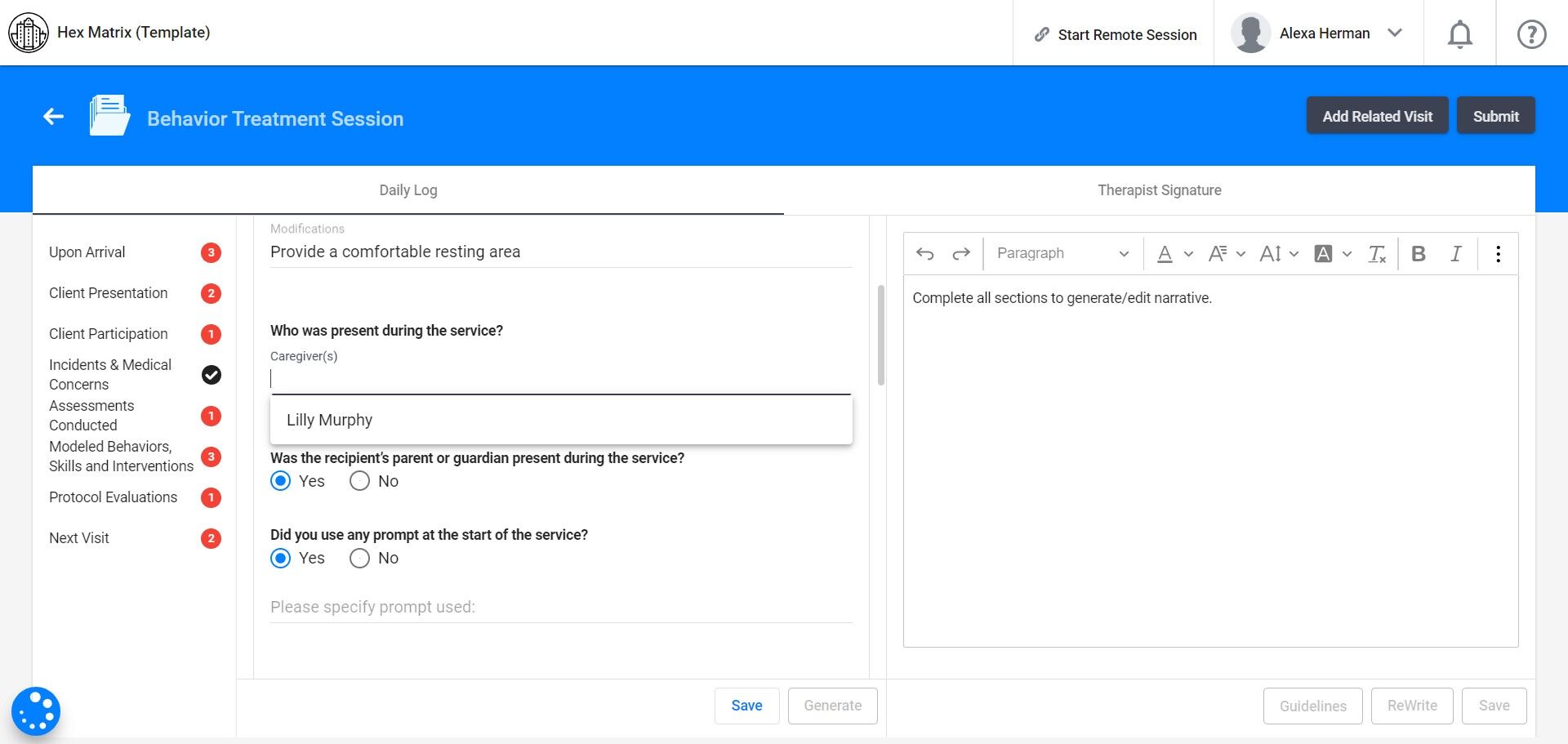Choose Lilly Murphy from the caregiver list
The image size is (1568, 744).
[x=330, y=420]
